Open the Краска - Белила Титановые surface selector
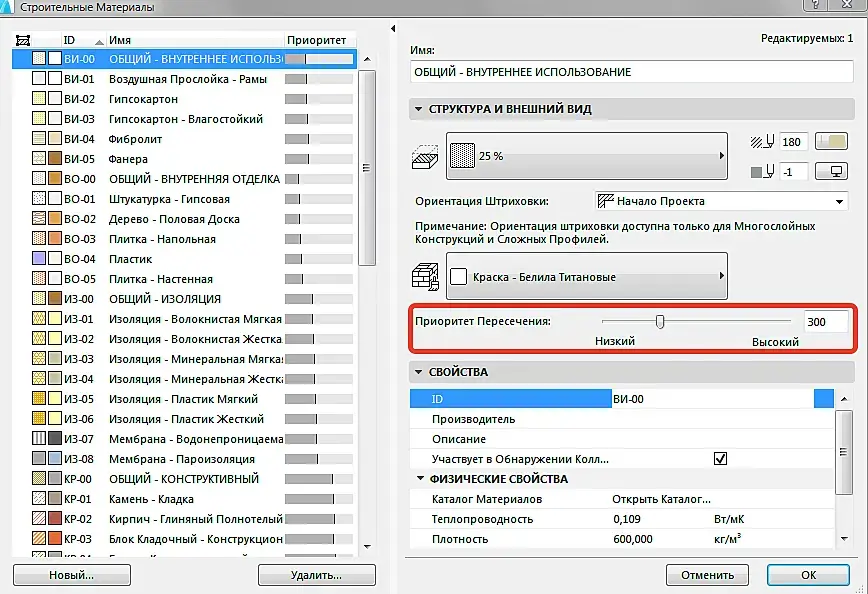Image resolution: width=868 pixels, height=594 pixels. click(587, 276)
